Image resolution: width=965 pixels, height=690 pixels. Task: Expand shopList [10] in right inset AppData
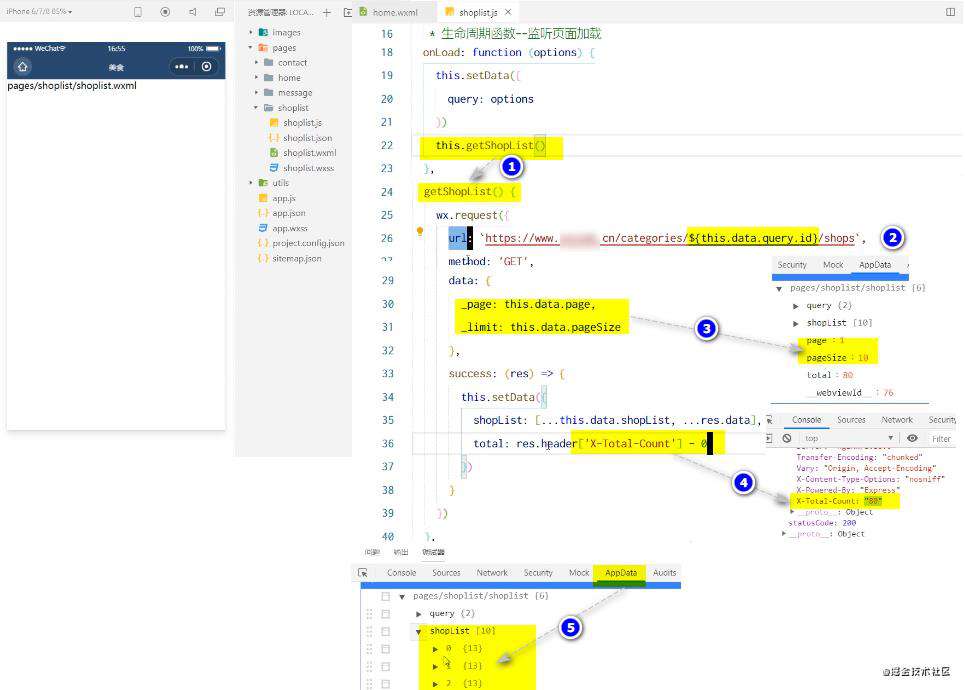(796, 323)
